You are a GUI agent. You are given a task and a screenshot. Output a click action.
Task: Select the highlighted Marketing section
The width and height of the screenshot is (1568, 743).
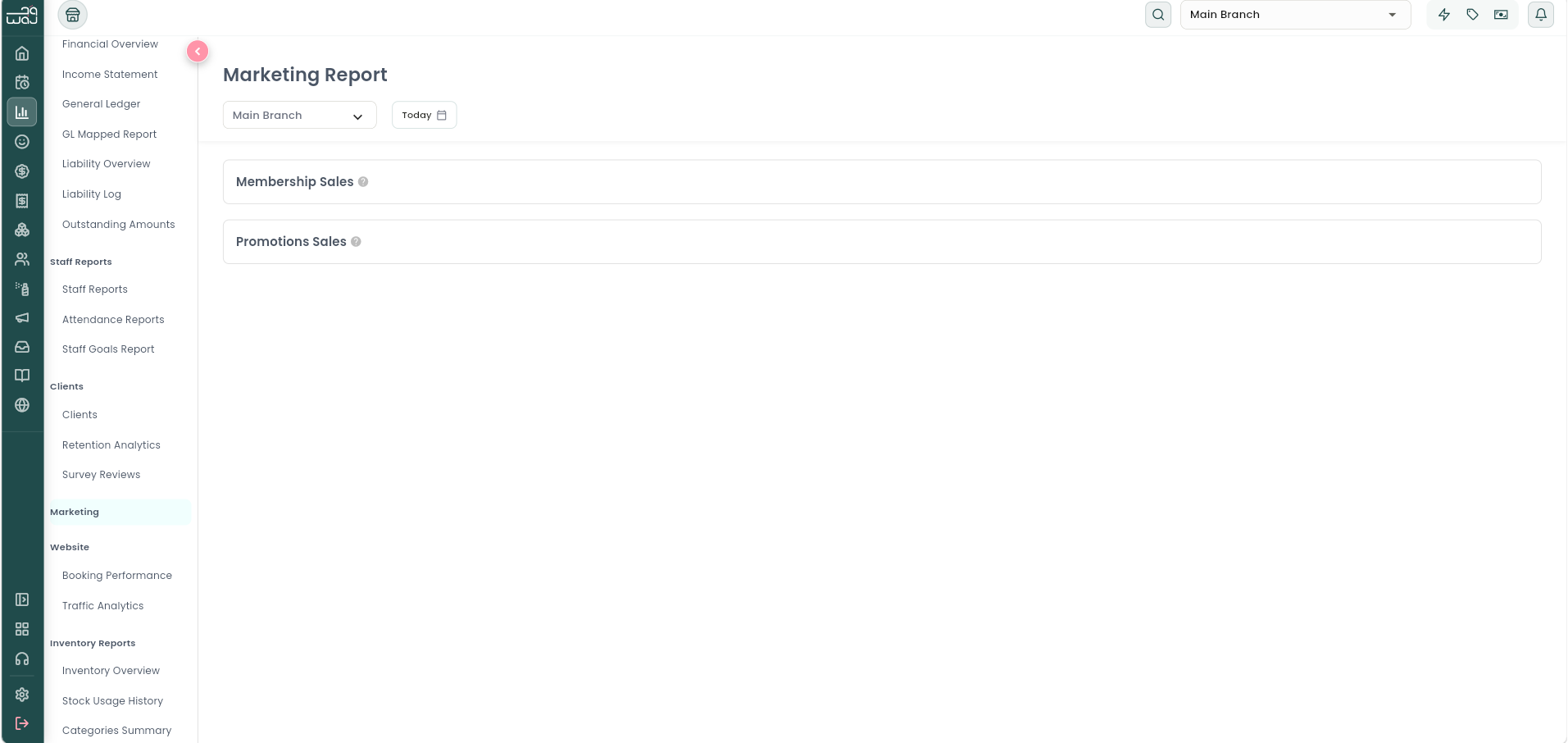(x=120, y=512)
